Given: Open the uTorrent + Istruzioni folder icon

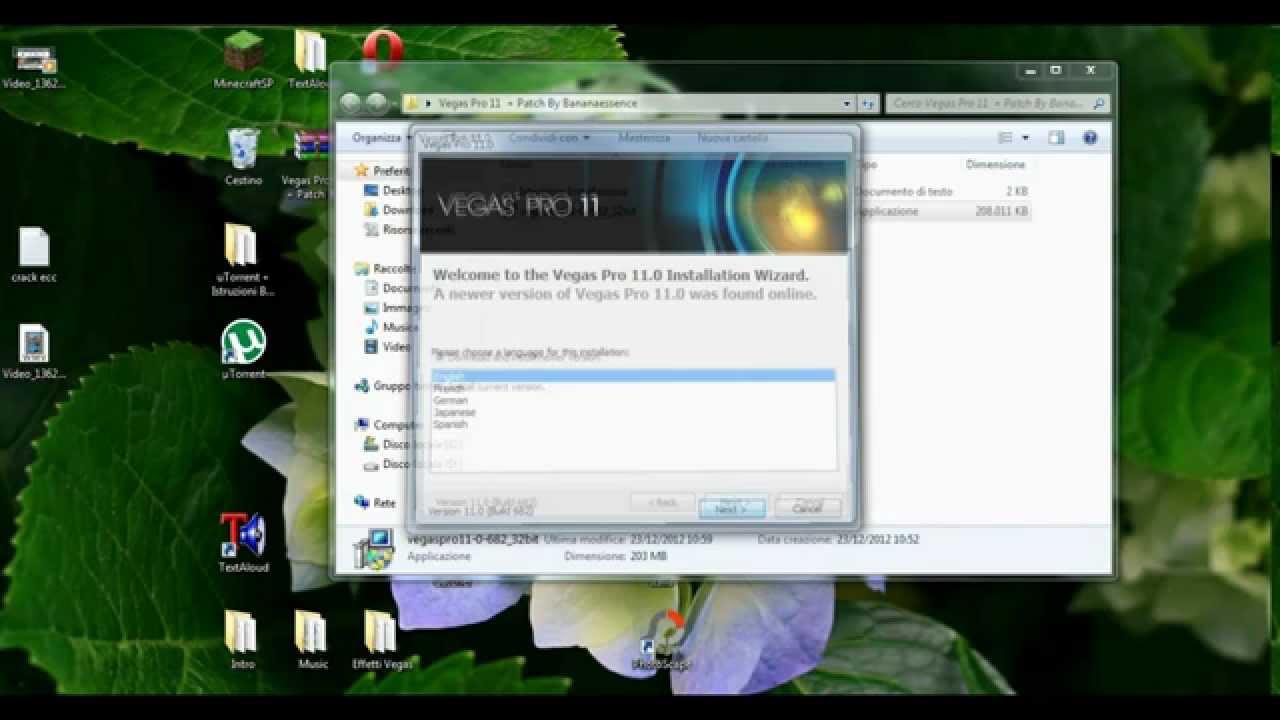Looking at the screenshot, I should click(x=243, y=260).
